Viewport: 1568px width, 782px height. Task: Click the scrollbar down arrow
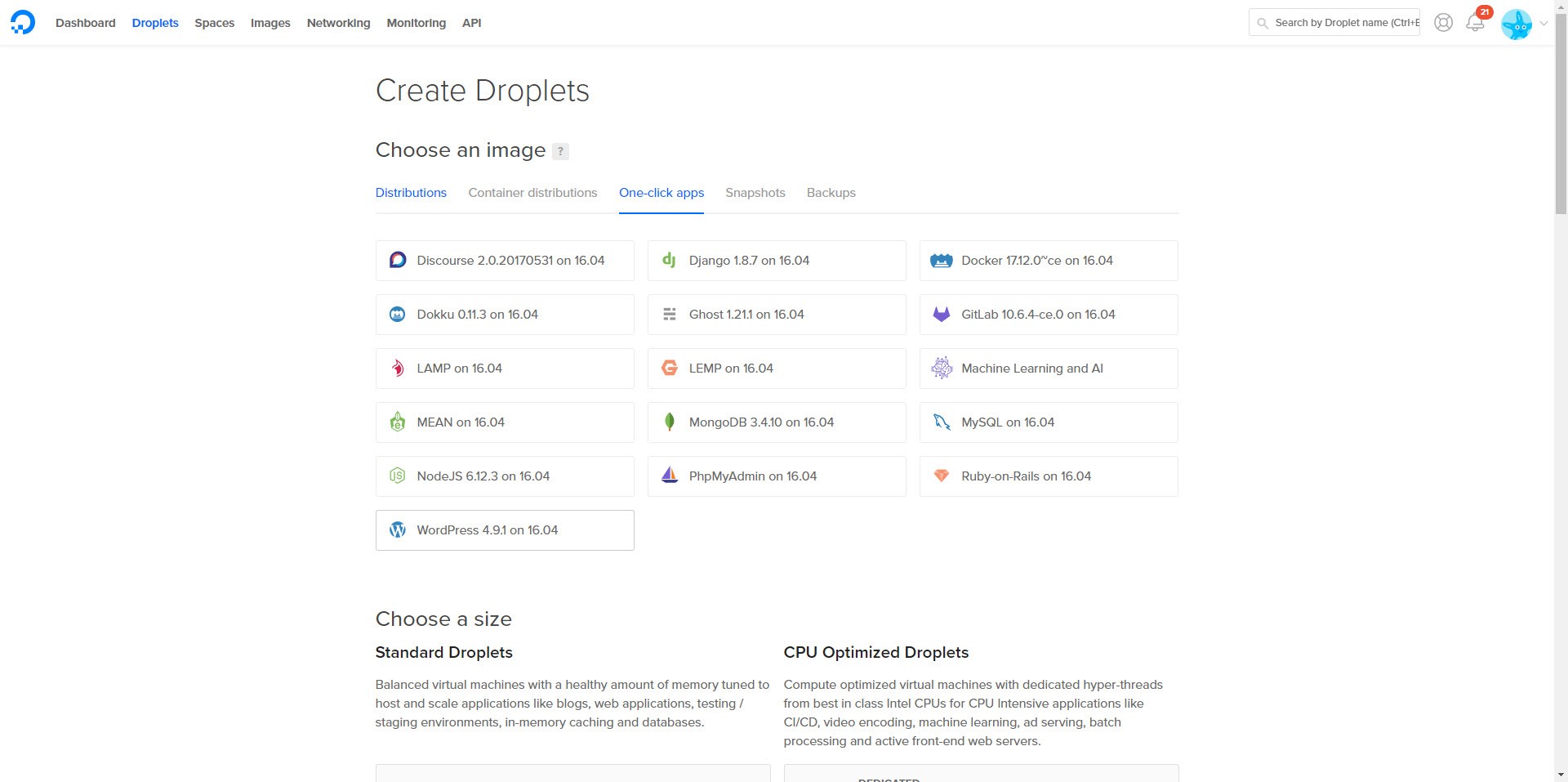(x=1561, y=775)
